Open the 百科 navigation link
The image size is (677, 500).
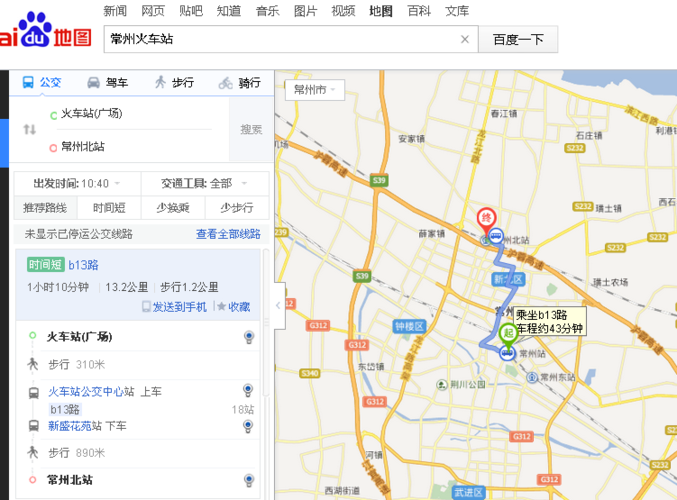[x=419, y=11]
